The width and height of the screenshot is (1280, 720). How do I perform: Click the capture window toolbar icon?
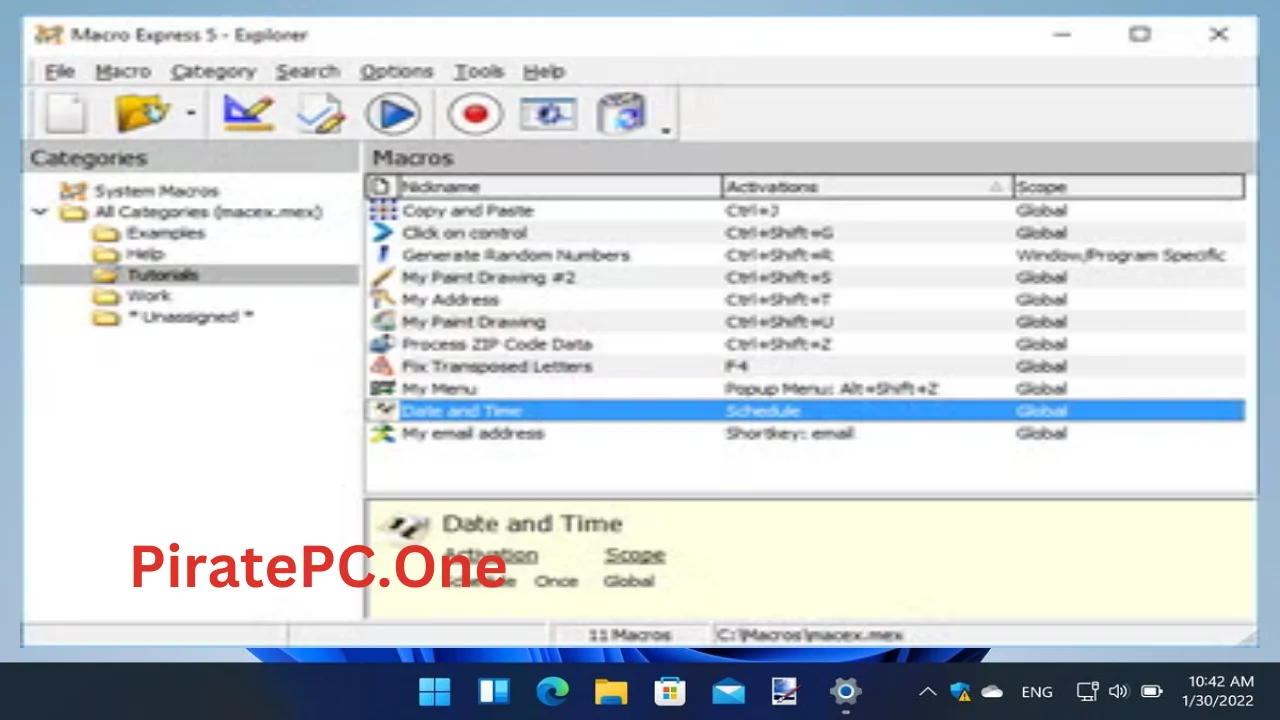[x=548, y=113]
